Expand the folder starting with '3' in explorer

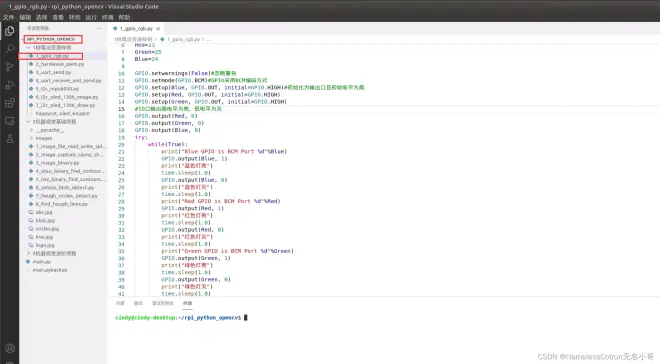[54, 253]
